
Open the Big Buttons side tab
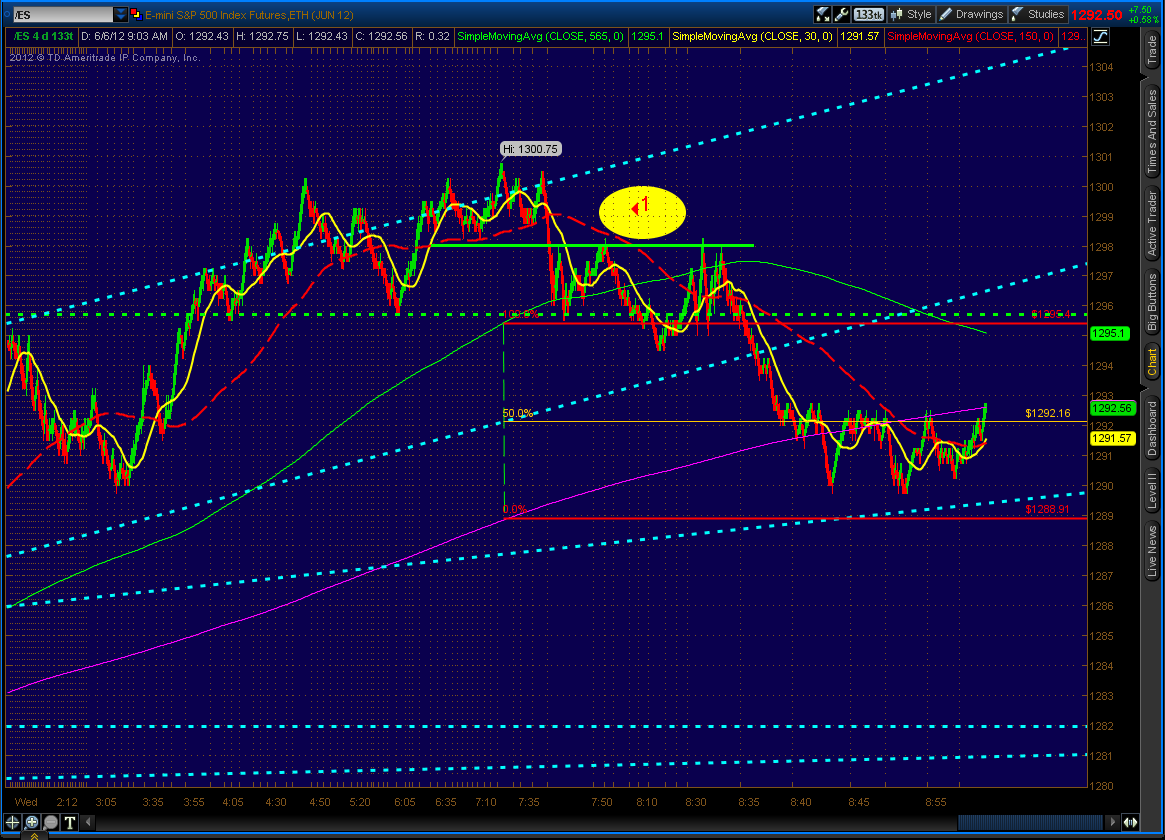click(x=1152, y=302)
